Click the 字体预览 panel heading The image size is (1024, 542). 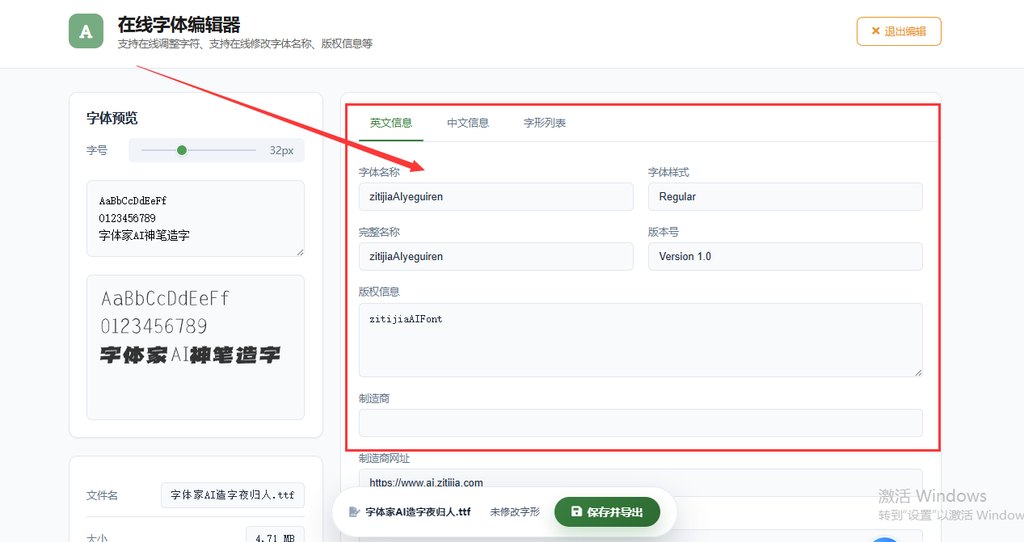[x=112, y=118]
